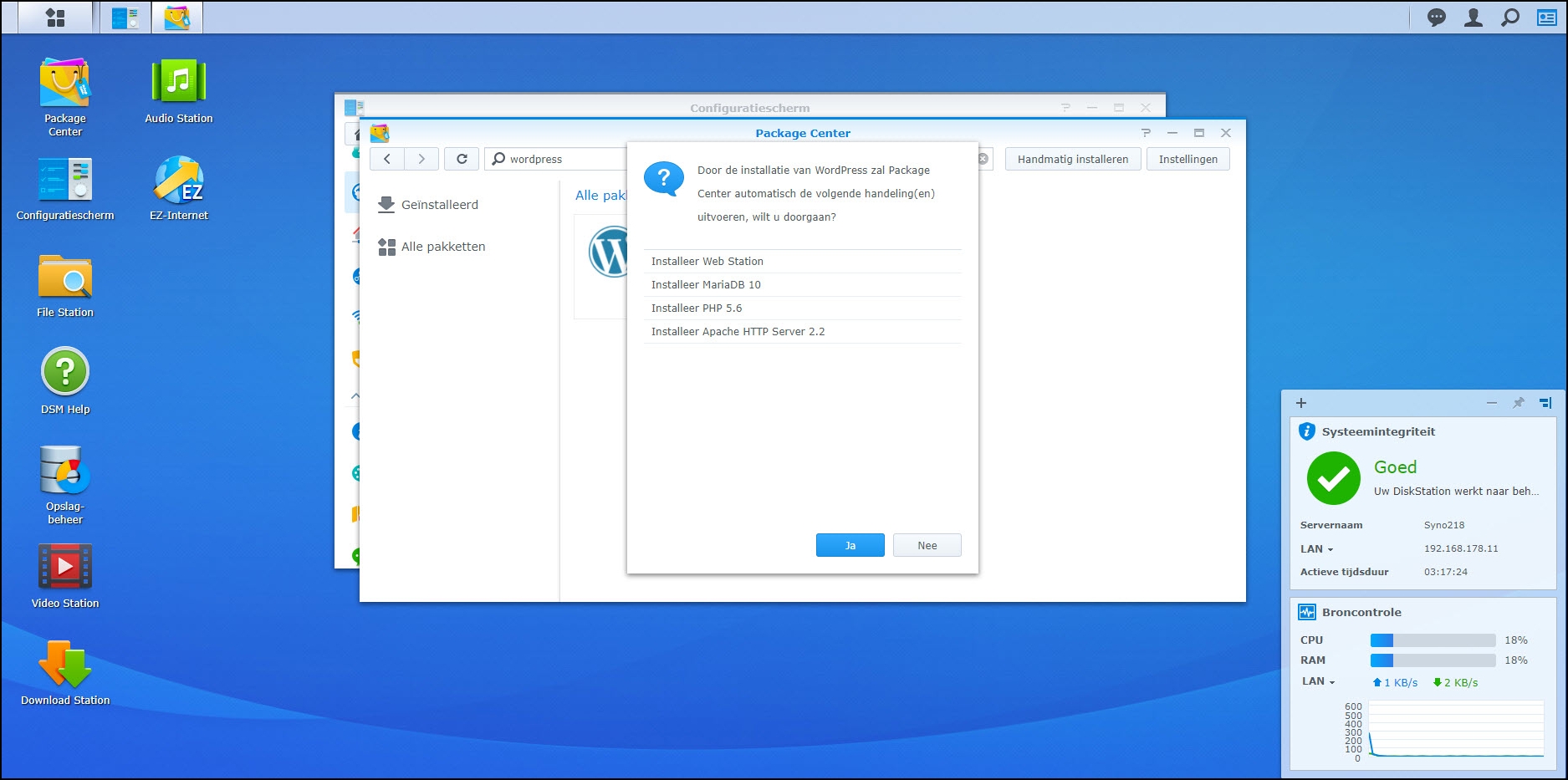Go forward in Package Center
This screenshot has width=1568, height=780.
(421, 159)
